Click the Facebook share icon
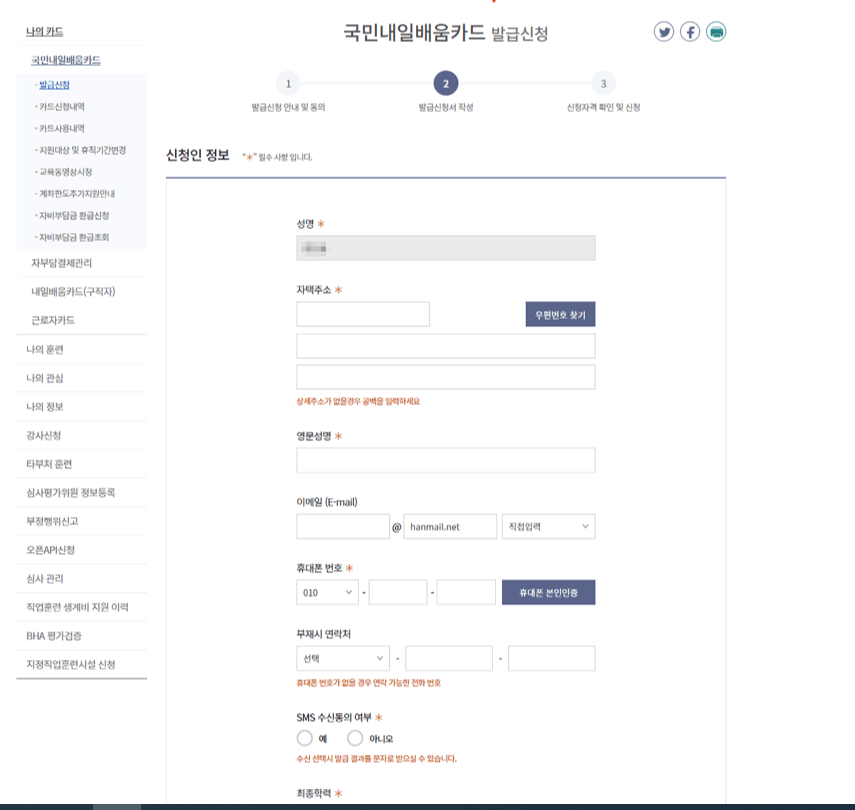The image size is (855, 810). tap(690, 30)
